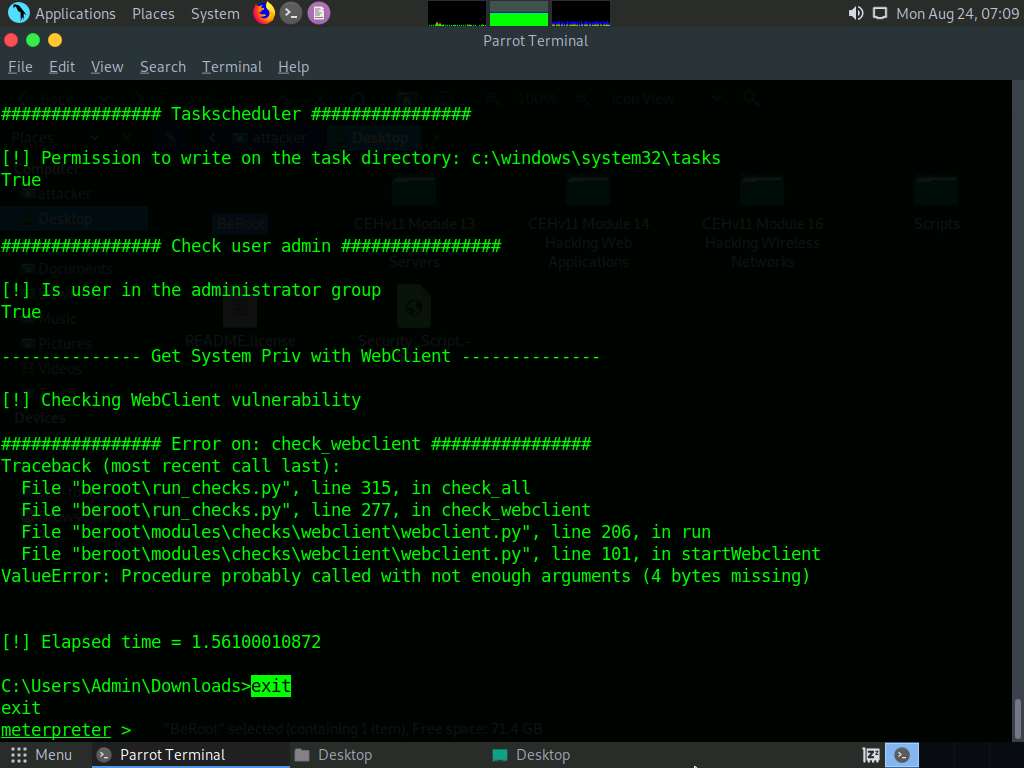Image resolution: width=1024 pixels, height=768 pixels.
Task: Click 'Error on: check_webclient' line
Action: click(296, 444)
